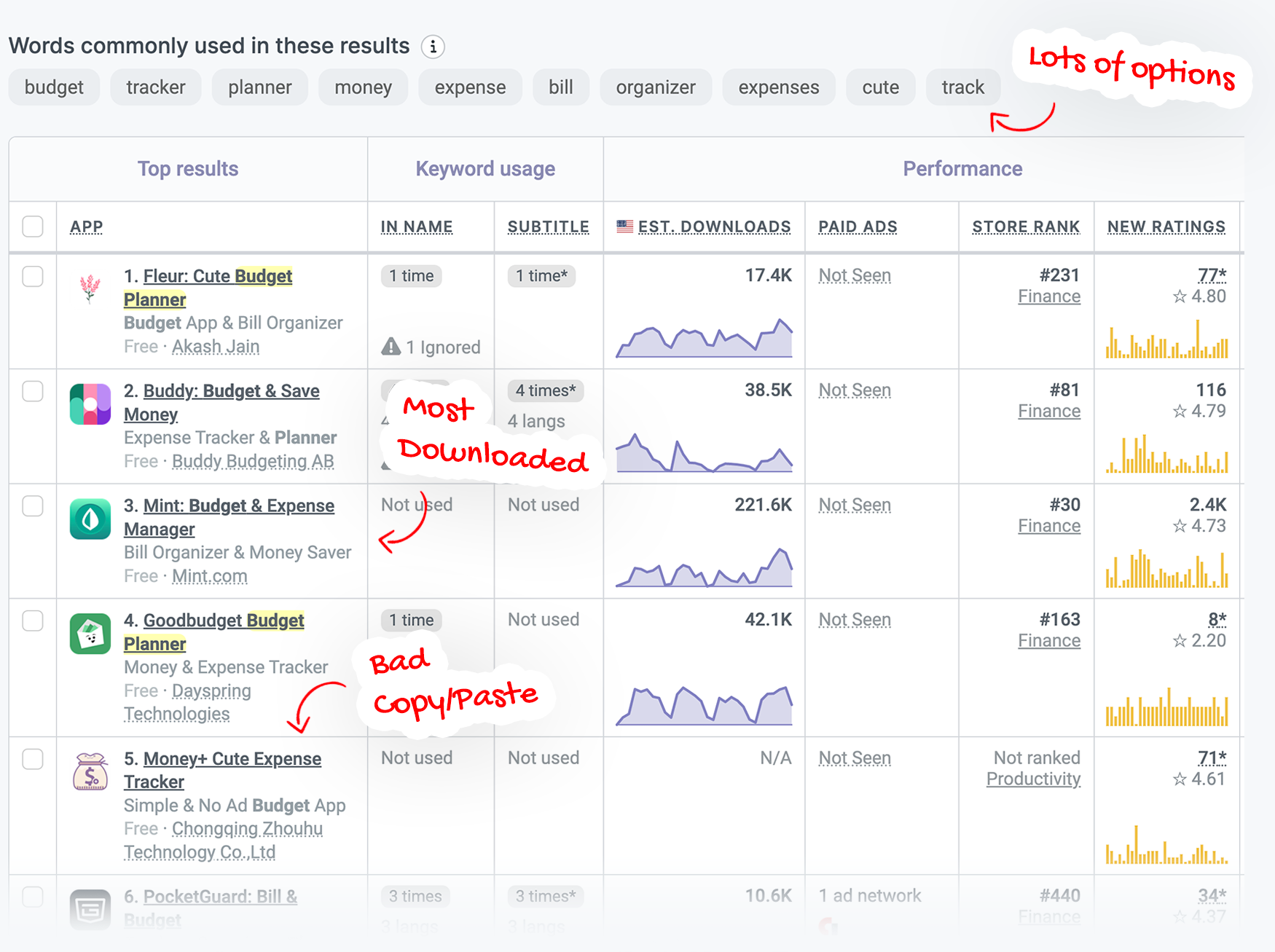Click the US flag in Est. Downloads header
The width and height of the screenshot is (1275, 952).
(625, 227)
